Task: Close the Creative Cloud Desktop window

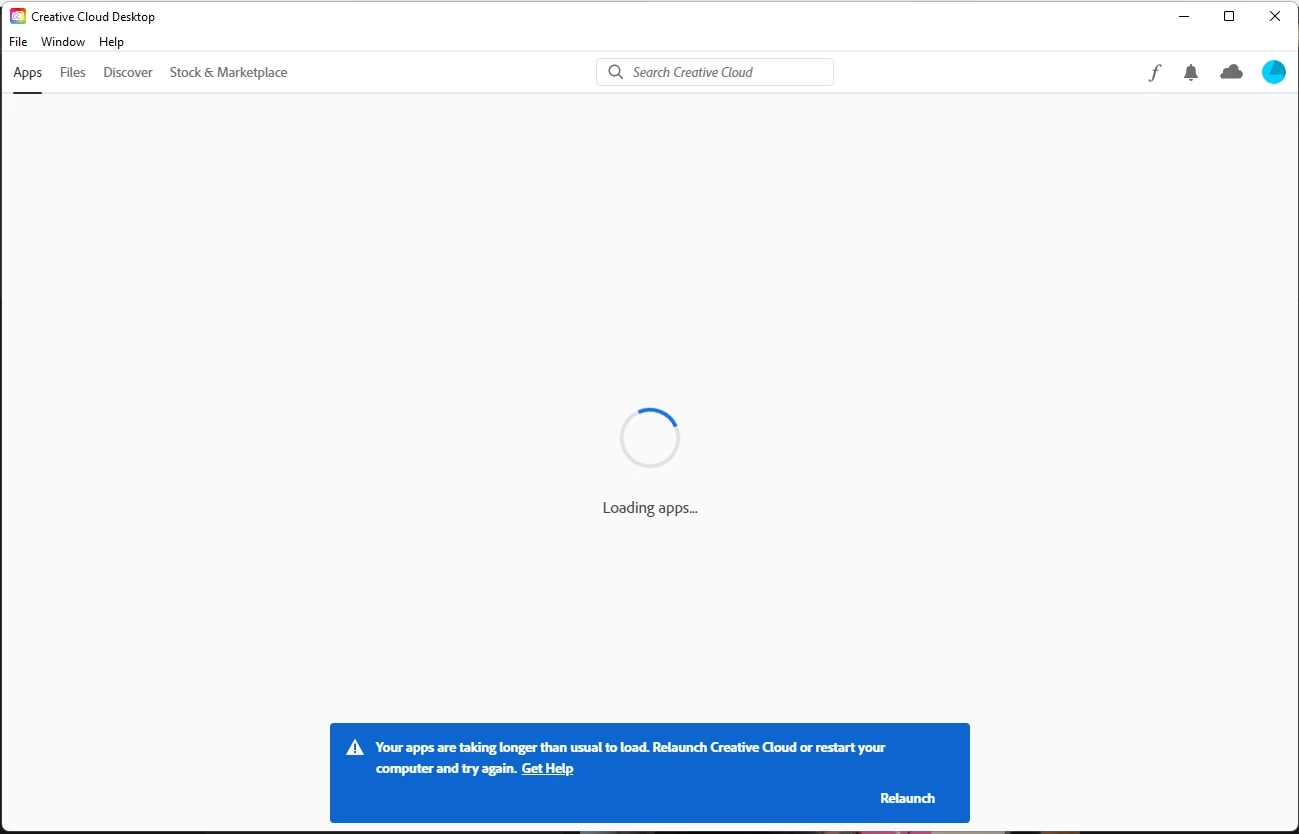Action: (1275, 16)
